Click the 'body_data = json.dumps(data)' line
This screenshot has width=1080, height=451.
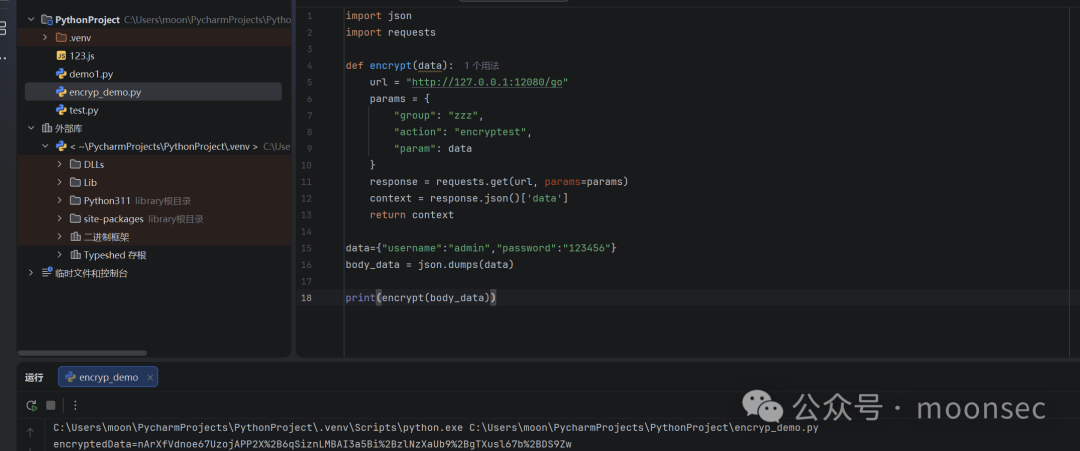pyautogui.click(x=430, y=264)
